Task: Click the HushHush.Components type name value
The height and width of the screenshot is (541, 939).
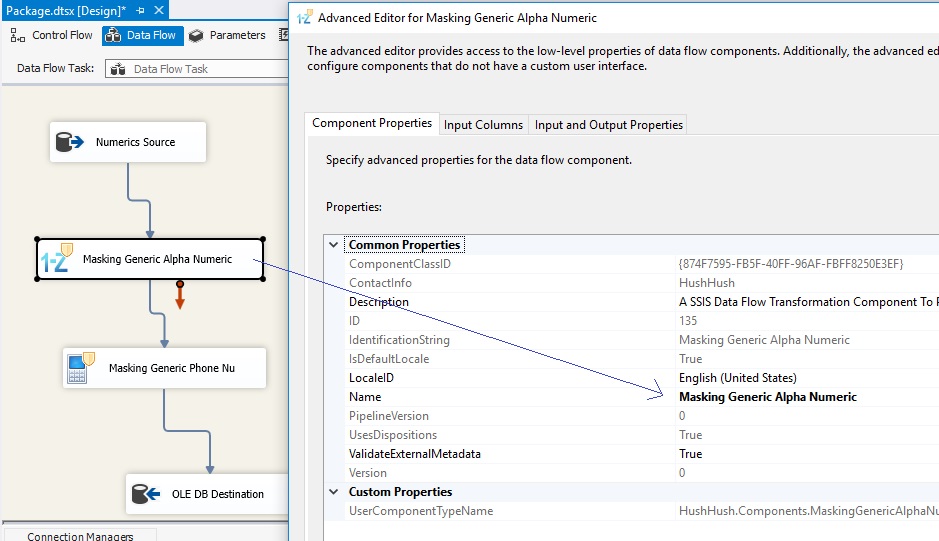Action: pyautogui.click(x=808, y=511)
